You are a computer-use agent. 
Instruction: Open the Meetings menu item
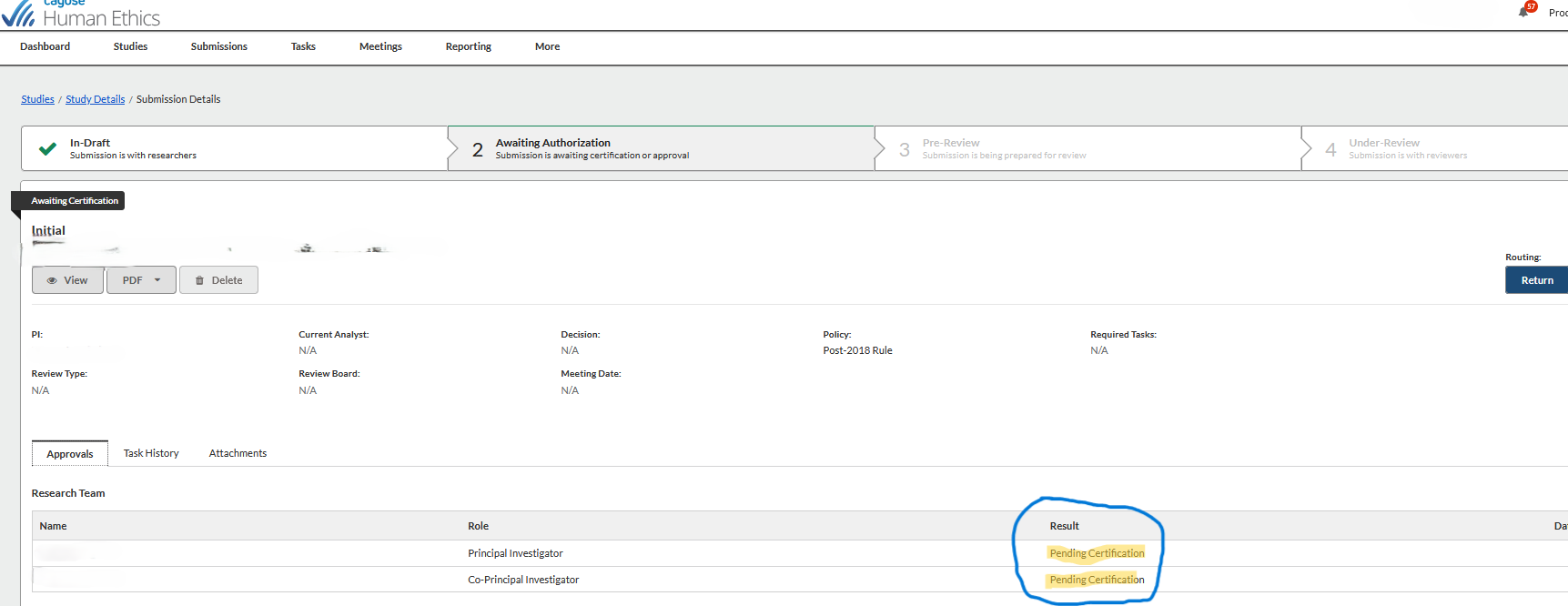380,46
